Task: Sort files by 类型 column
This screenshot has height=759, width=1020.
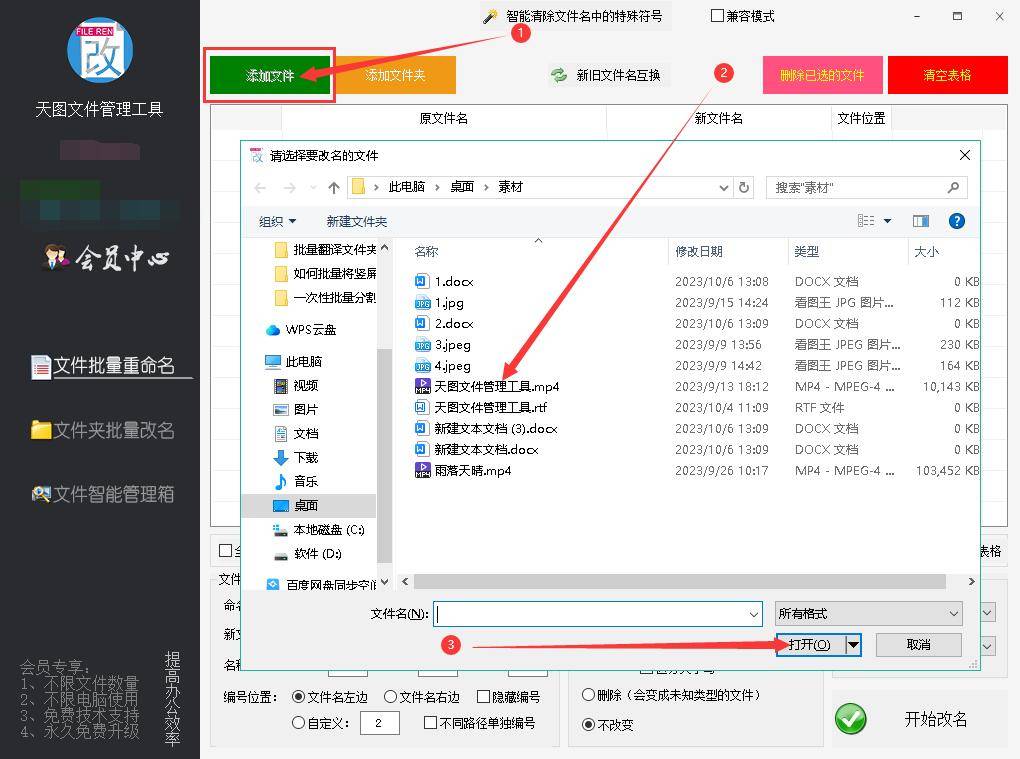Action: pos(807,252)
